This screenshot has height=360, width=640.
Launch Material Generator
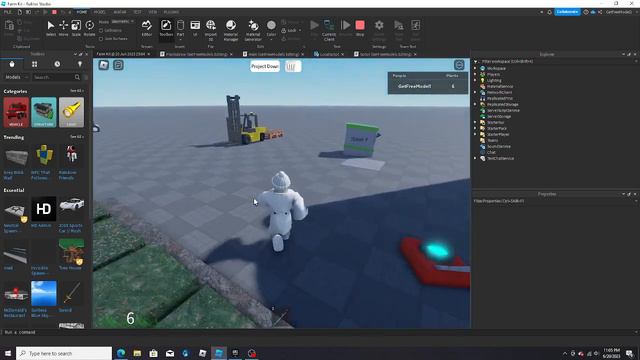253,30
